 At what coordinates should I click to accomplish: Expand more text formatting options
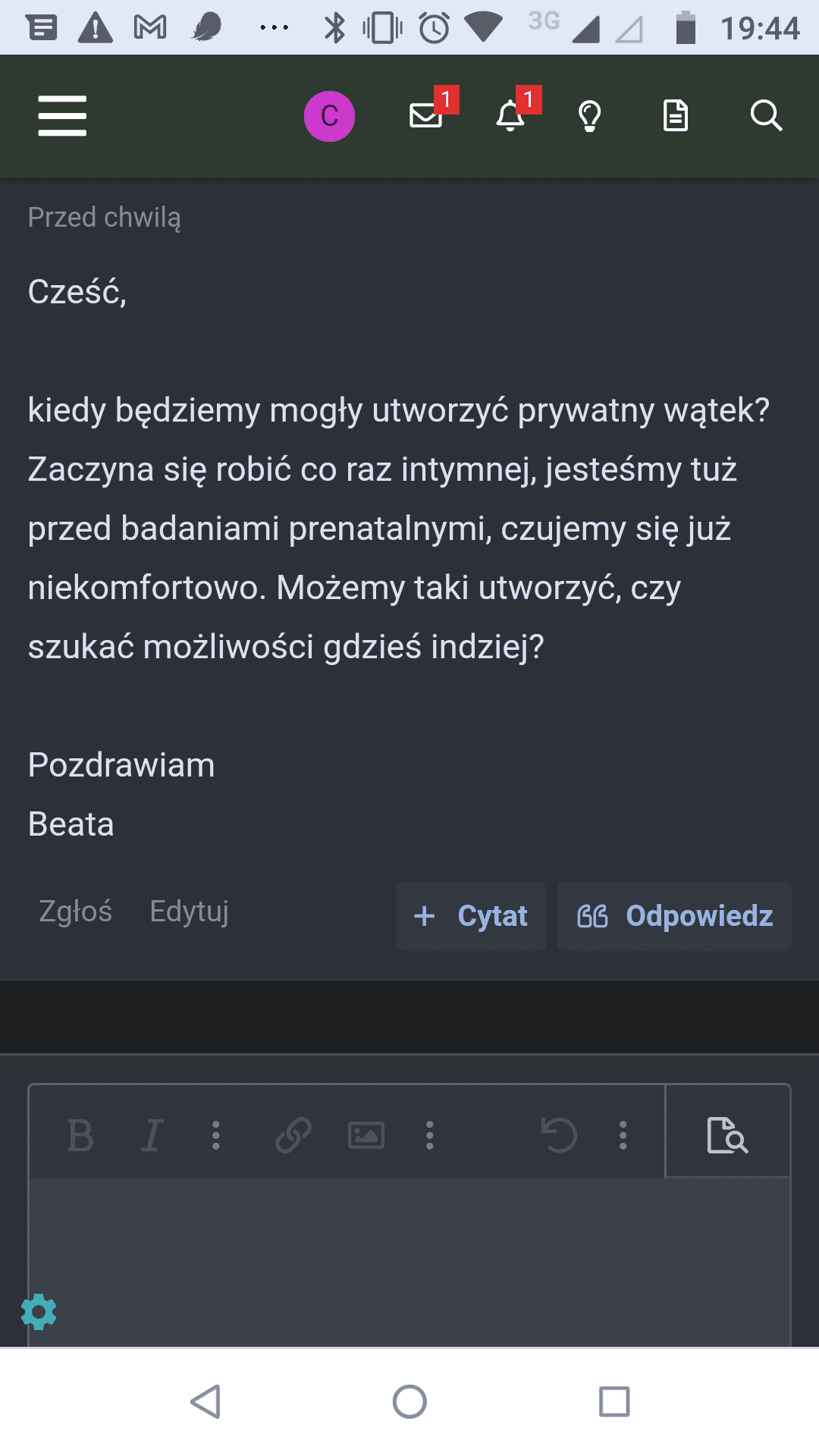216,1136
